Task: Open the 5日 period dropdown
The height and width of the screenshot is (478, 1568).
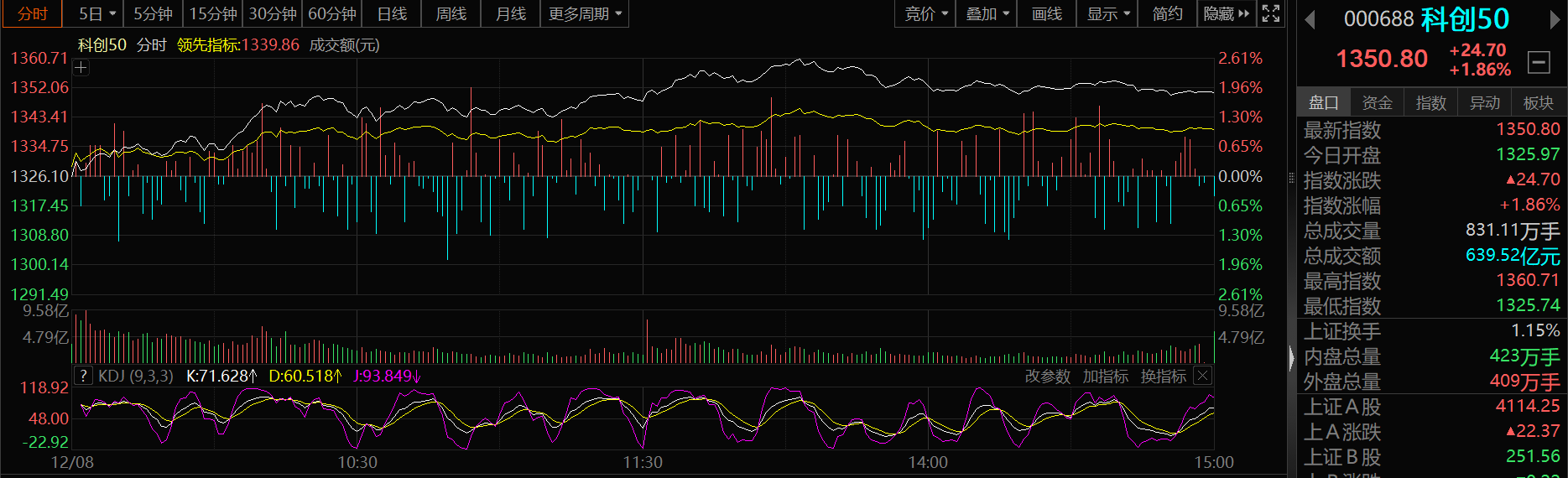Action: point(96,13)
